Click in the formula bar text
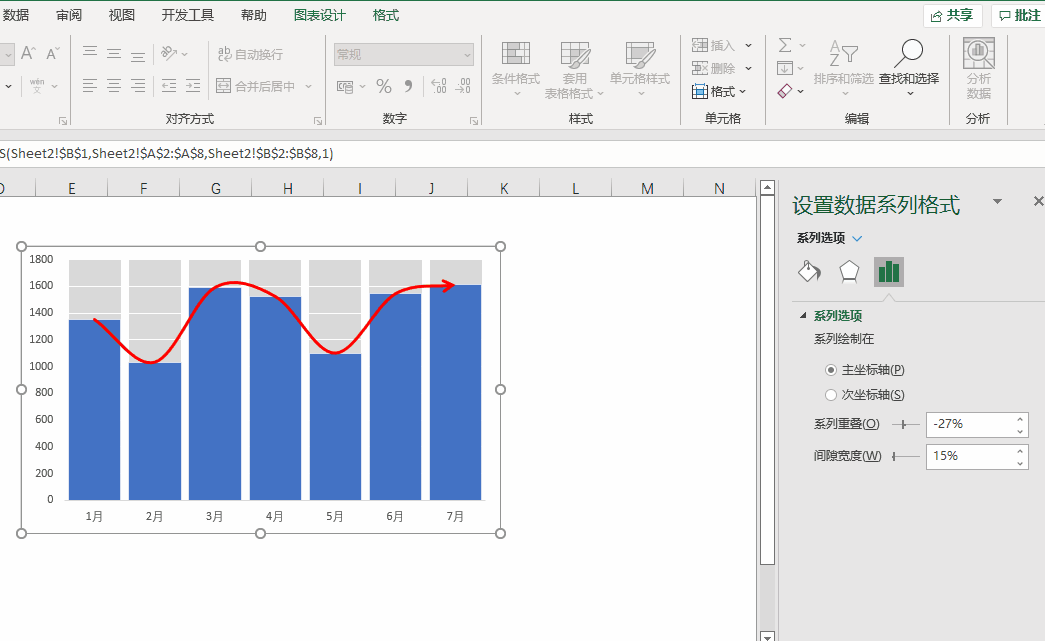This screenshot has width=1045, height=641. tap(167, 153)
